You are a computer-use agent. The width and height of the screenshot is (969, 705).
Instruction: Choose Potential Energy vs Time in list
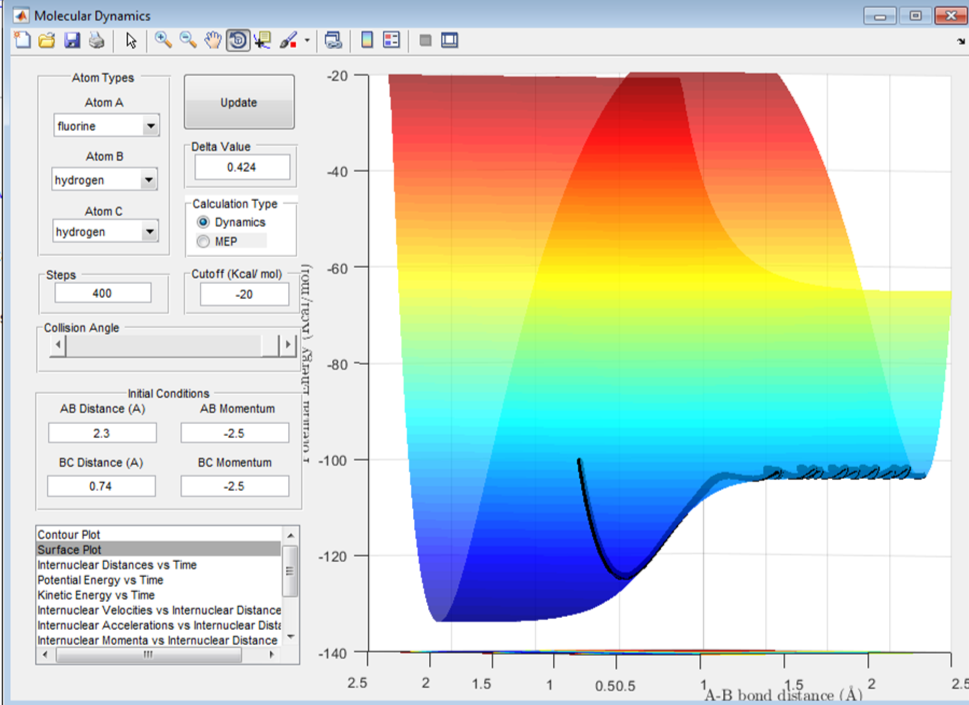(100, 580)
